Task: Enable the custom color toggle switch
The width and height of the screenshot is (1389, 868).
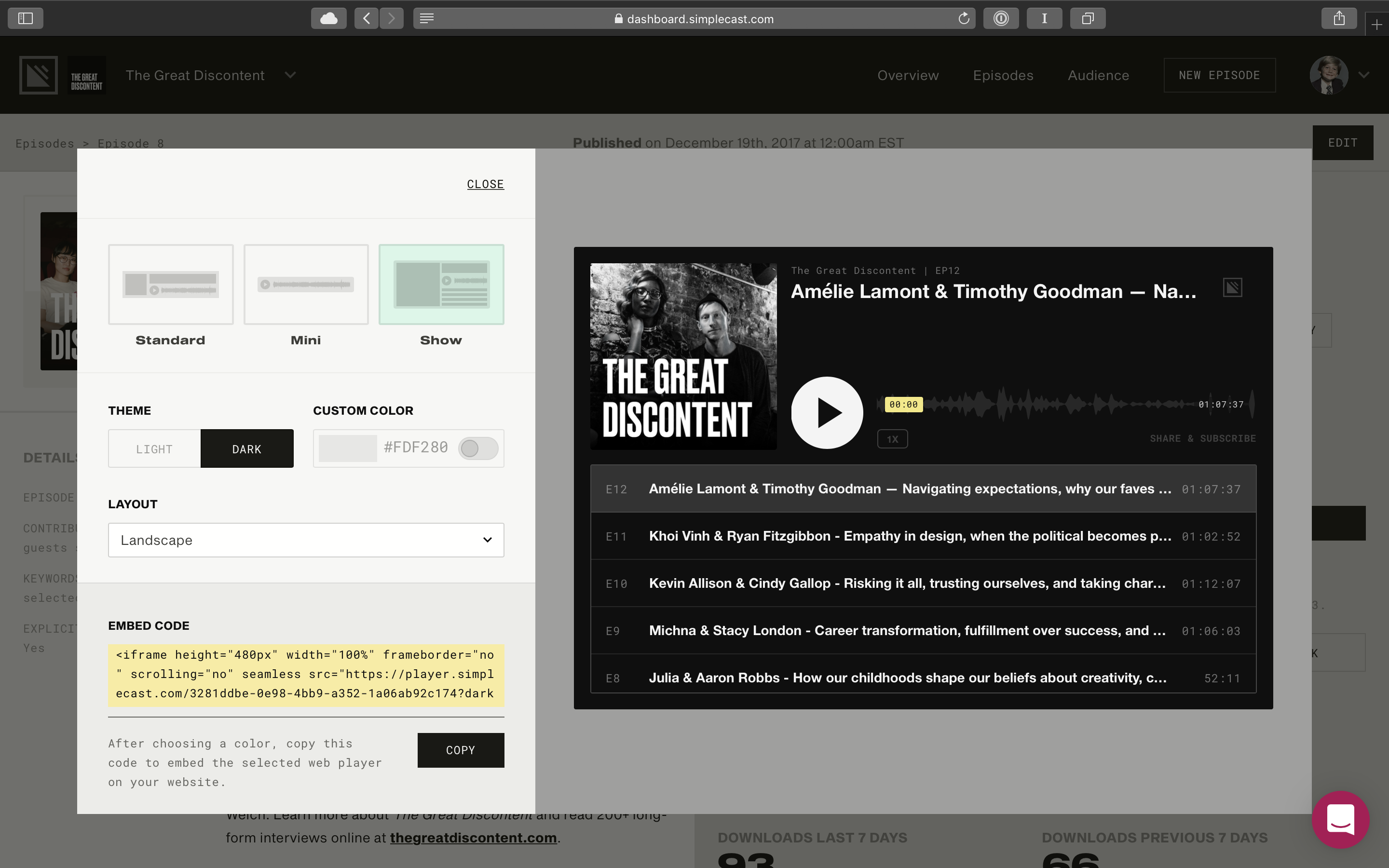Action: (x=478, y=448)
